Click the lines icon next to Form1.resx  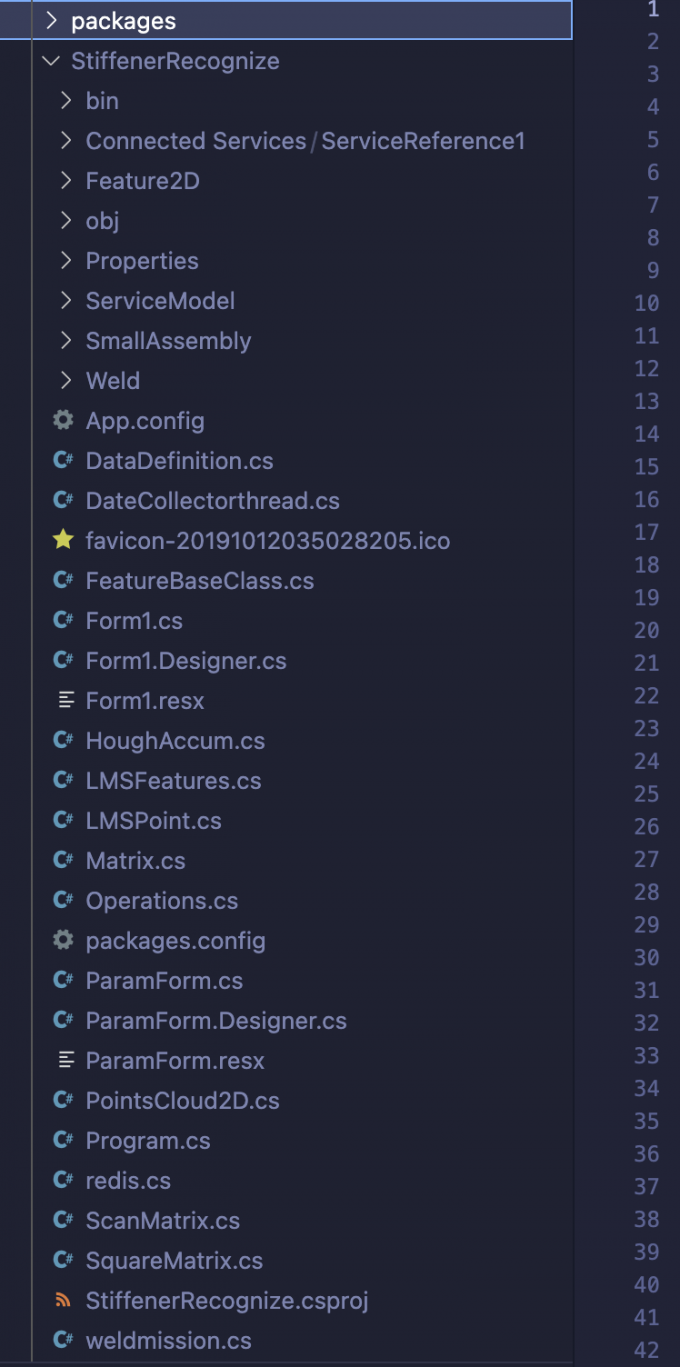coord(66,701)
